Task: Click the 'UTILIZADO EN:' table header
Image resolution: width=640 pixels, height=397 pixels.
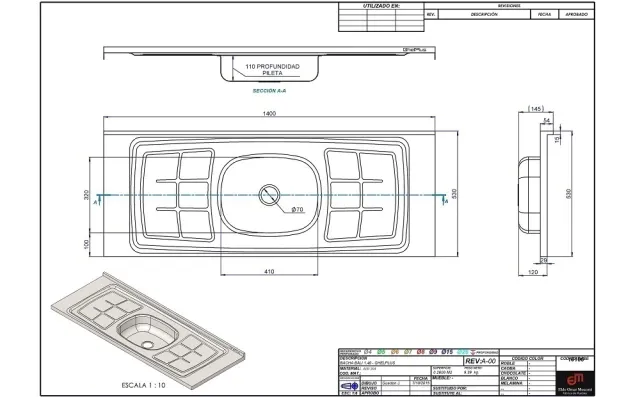Action: click(381, 6)
